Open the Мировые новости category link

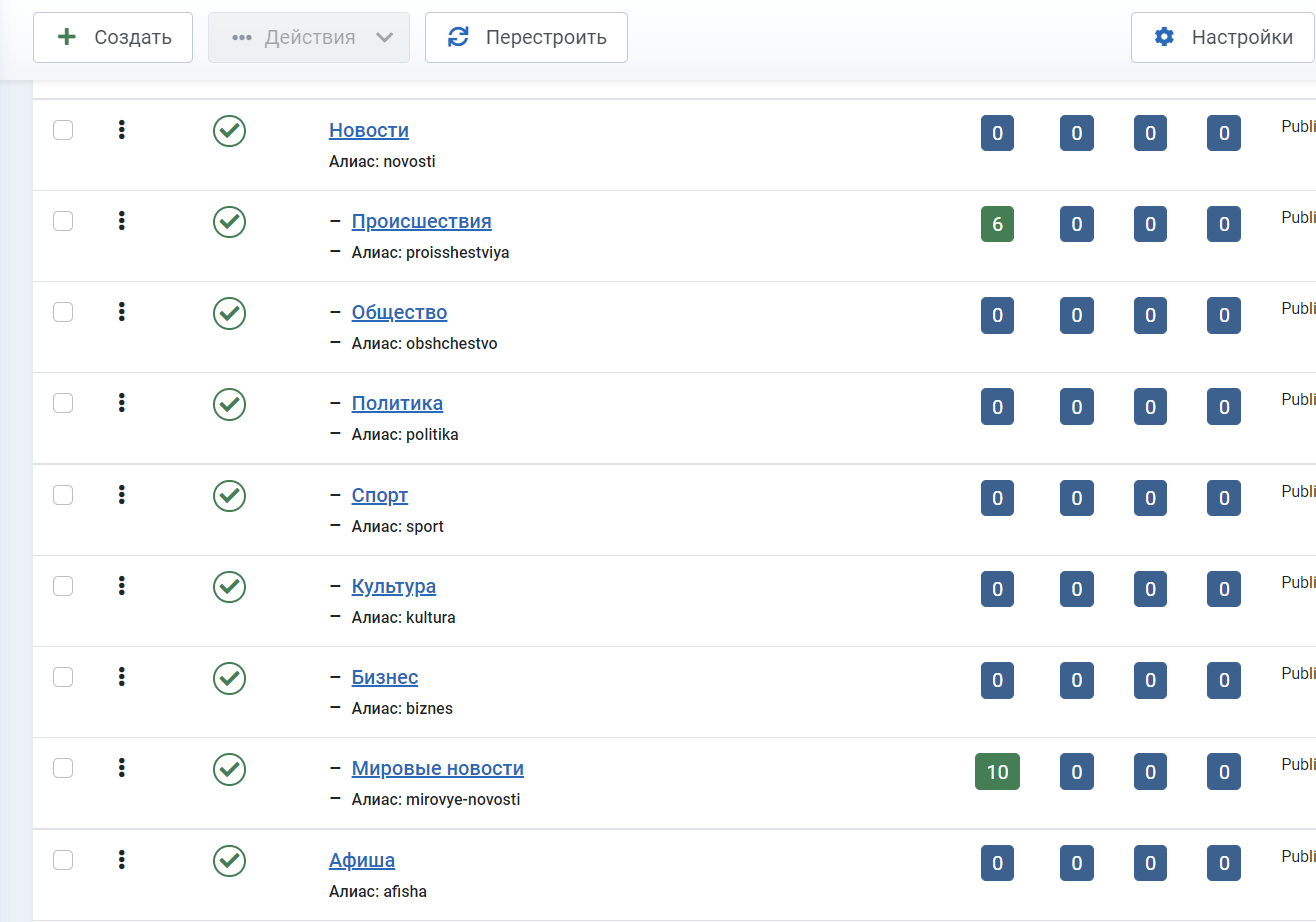437,769
